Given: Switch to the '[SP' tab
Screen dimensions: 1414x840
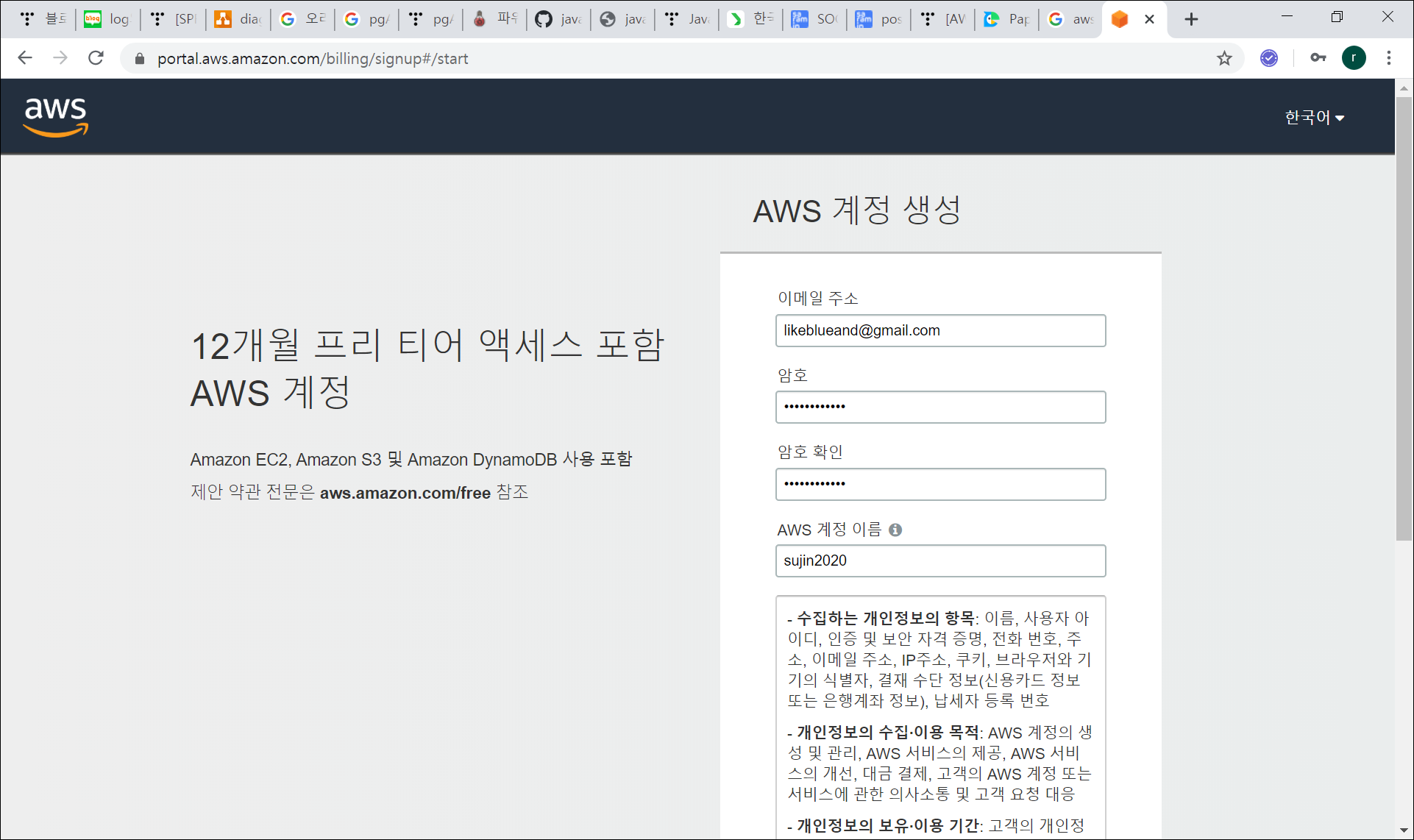Looking at the screenshot, I should 172,19.
